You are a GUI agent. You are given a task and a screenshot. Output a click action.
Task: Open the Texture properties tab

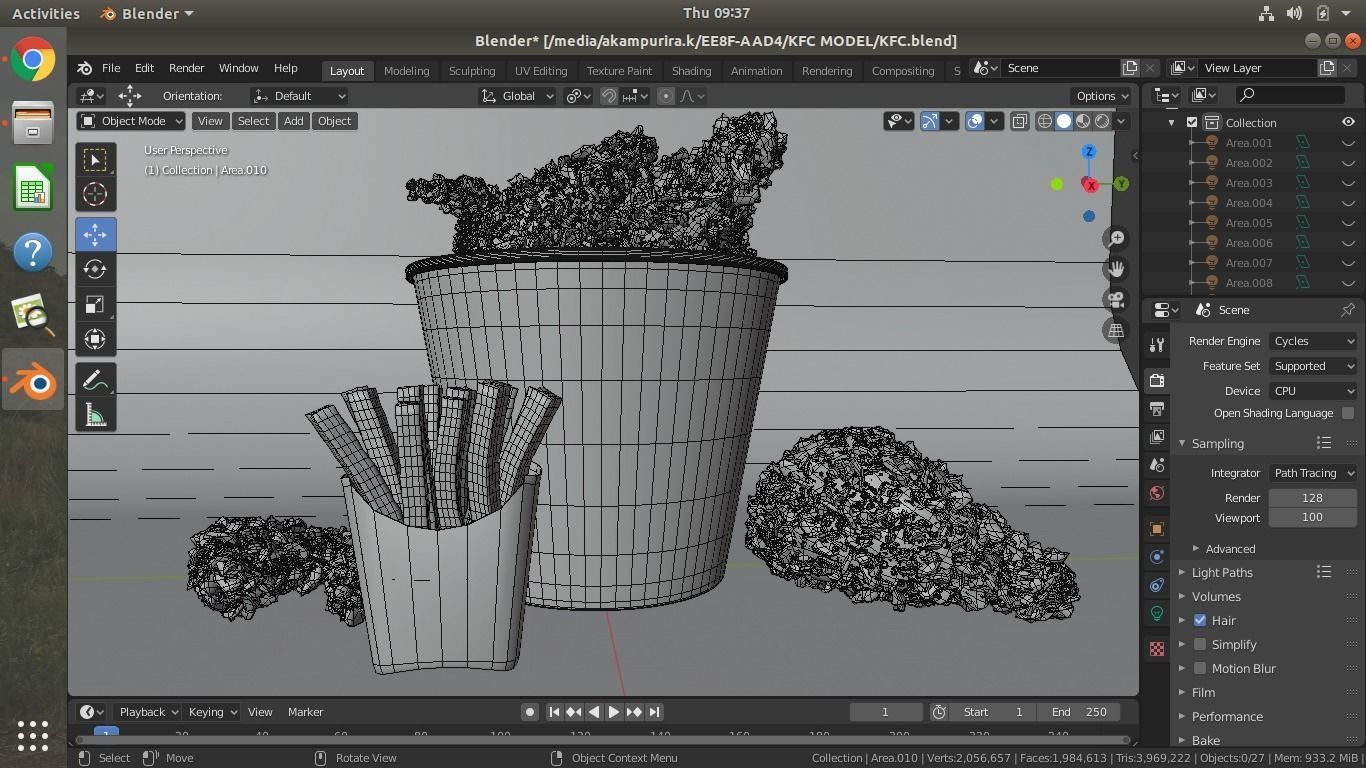[x=1157, y=649]
